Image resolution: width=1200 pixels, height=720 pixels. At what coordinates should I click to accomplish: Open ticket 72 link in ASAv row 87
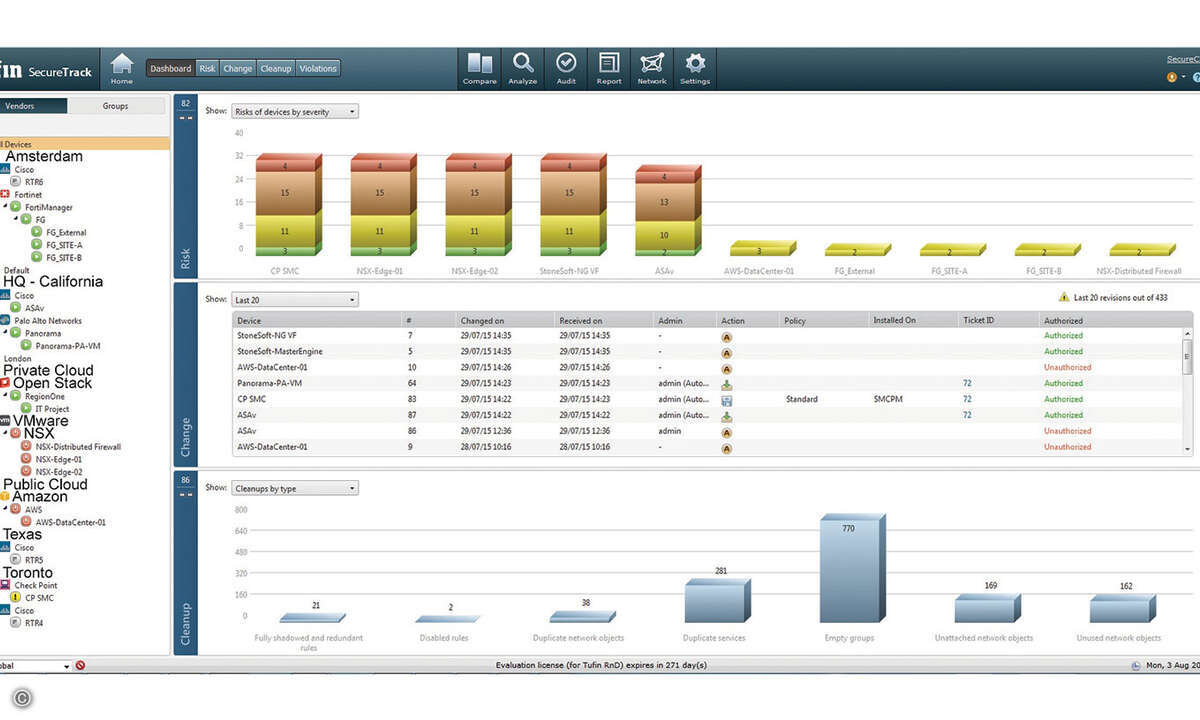[x=967, y=415]
